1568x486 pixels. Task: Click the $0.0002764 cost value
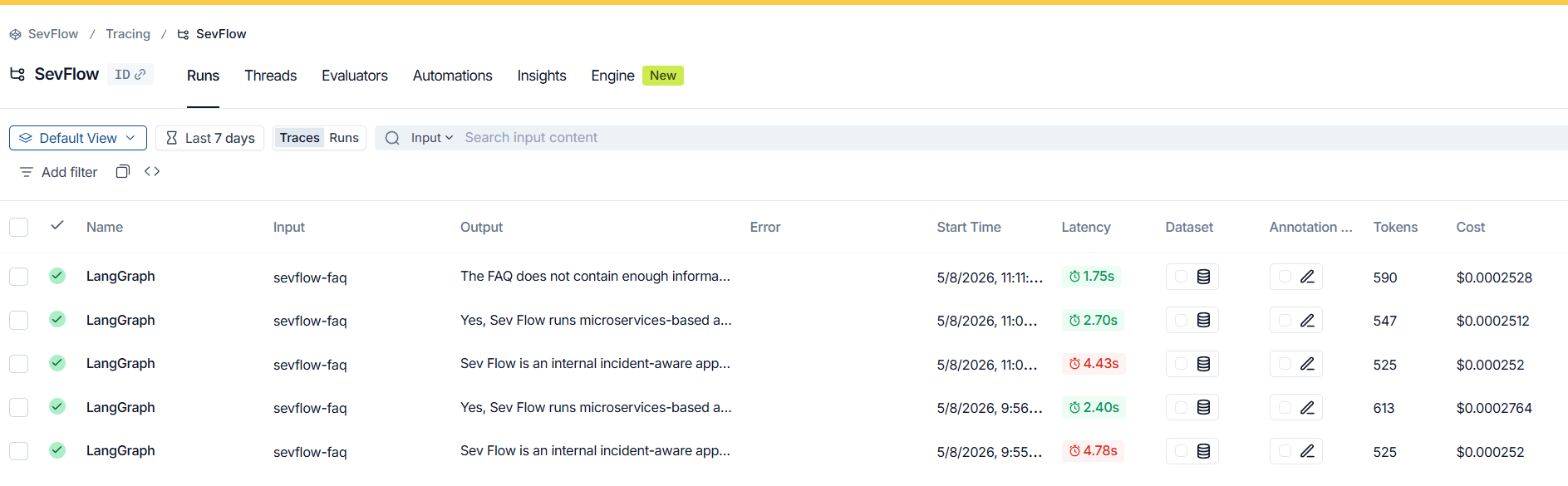[x=1493, y=408]
